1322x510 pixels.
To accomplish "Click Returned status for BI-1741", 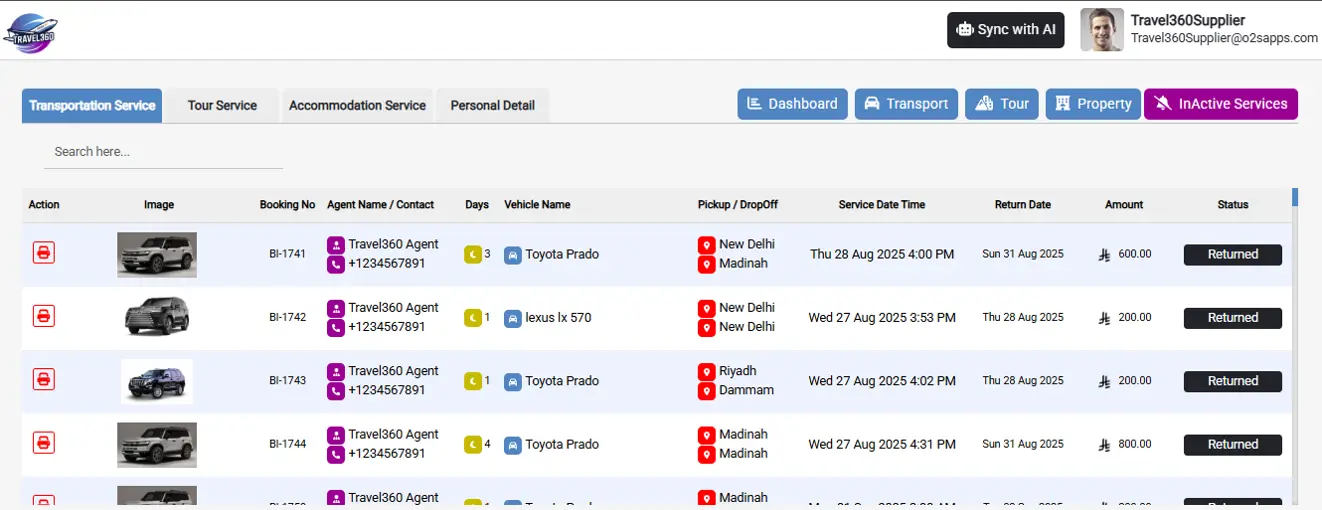I will [x=1233, y=254].
